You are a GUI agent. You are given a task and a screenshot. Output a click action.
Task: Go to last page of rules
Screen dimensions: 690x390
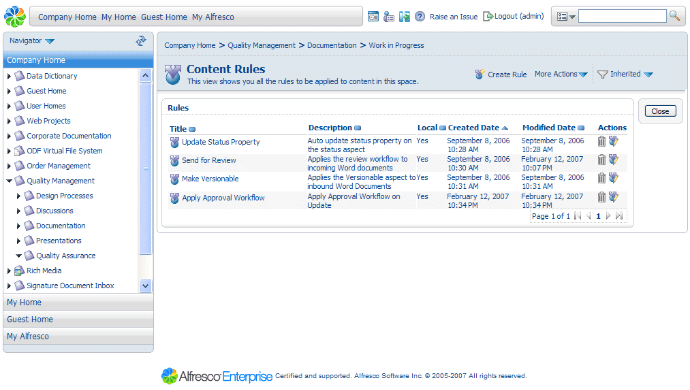(619, 216)
